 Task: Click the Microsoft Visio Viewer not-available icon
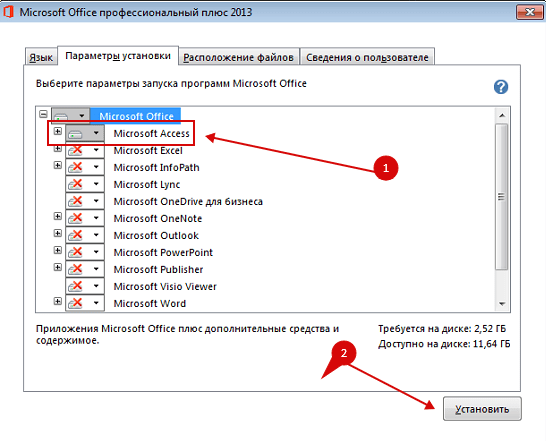76,286
